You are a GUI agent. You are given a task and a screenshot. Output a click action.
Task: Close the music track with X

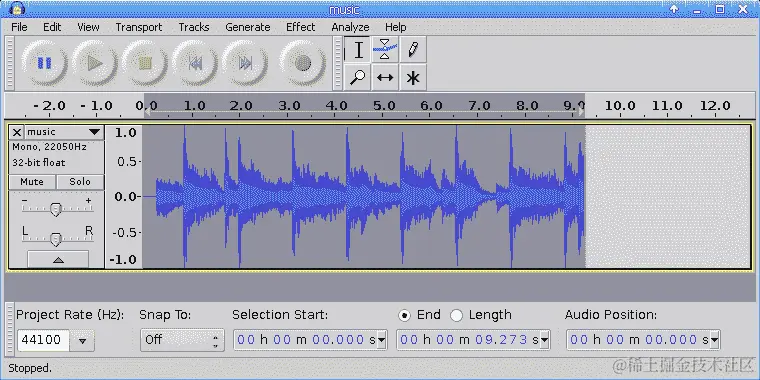point(16,132)
